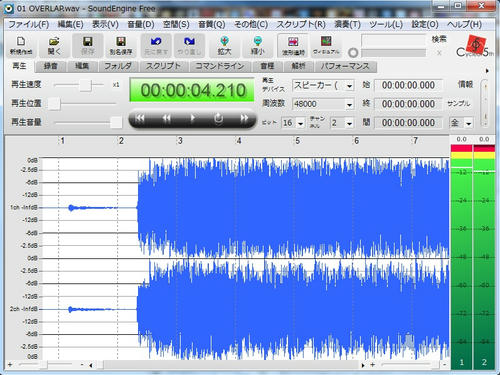Toggle the waveform tracking toolbar button
This screenshot has width=500, height=375.
[x=293, y=45]
